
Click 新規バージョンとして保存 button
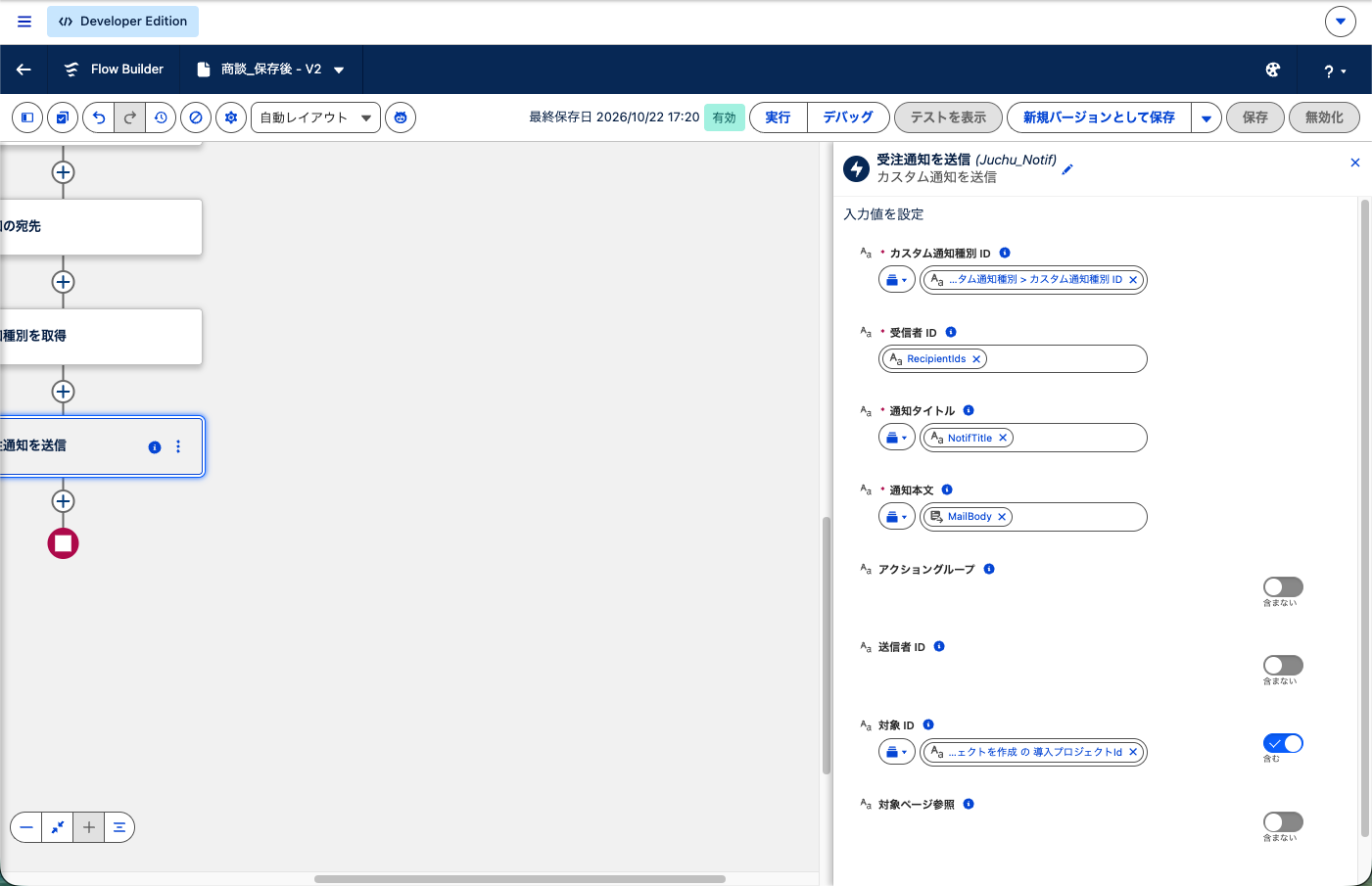click(1099, 117)
